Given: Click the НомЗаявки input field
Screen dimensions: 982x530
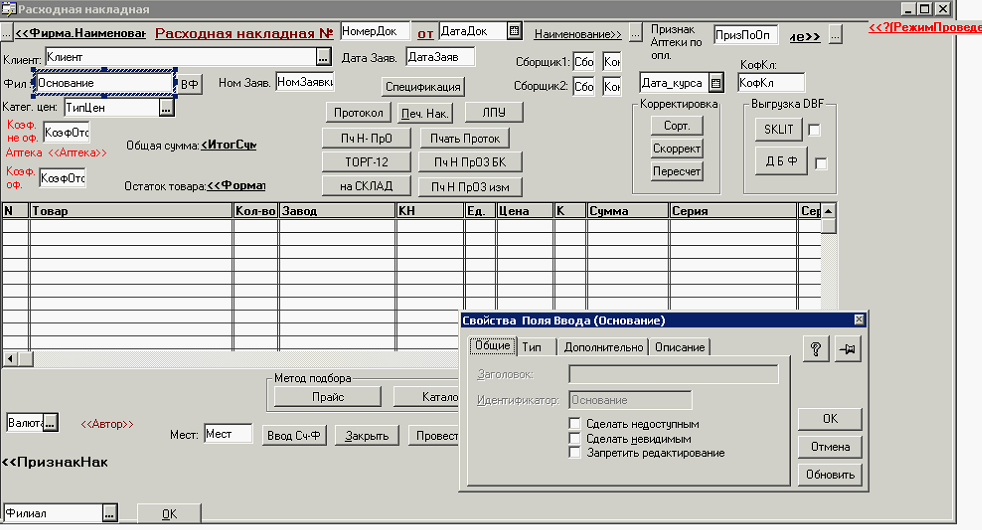Looking at the screenshot, I should pos(305,81).
